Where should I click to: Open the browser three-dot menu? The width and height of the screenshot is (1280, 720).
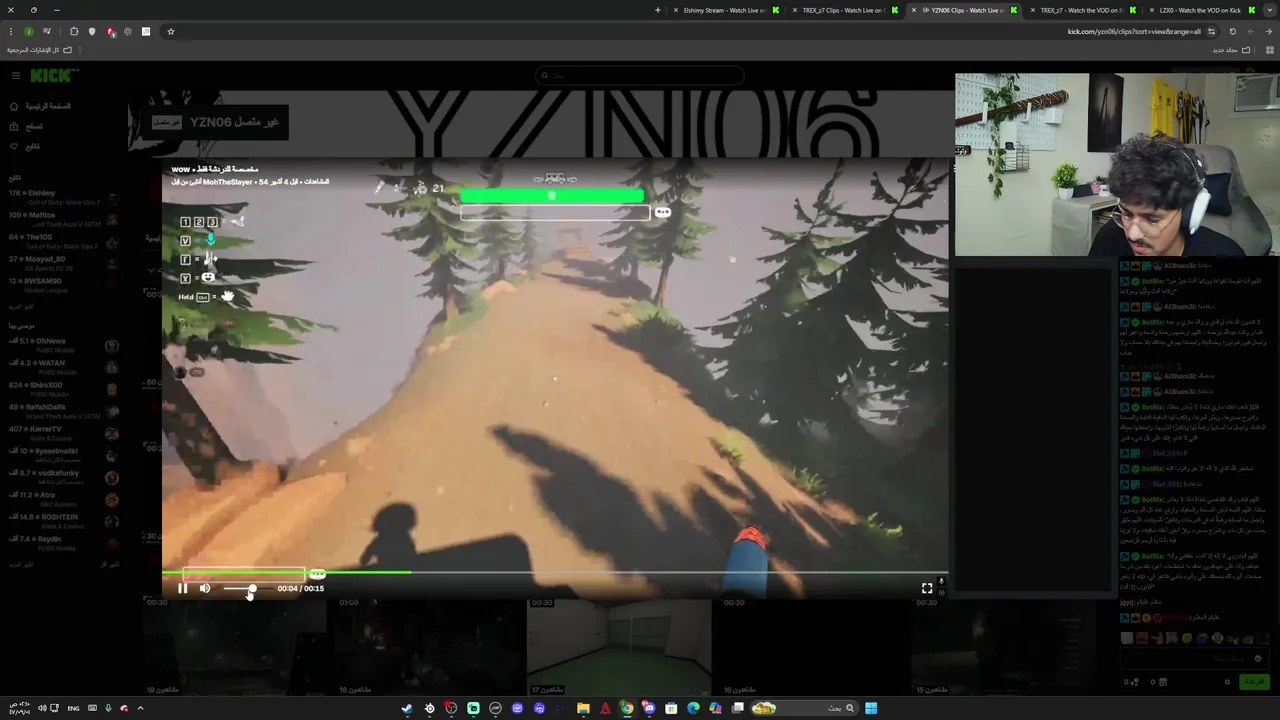(x=10, y=31)
